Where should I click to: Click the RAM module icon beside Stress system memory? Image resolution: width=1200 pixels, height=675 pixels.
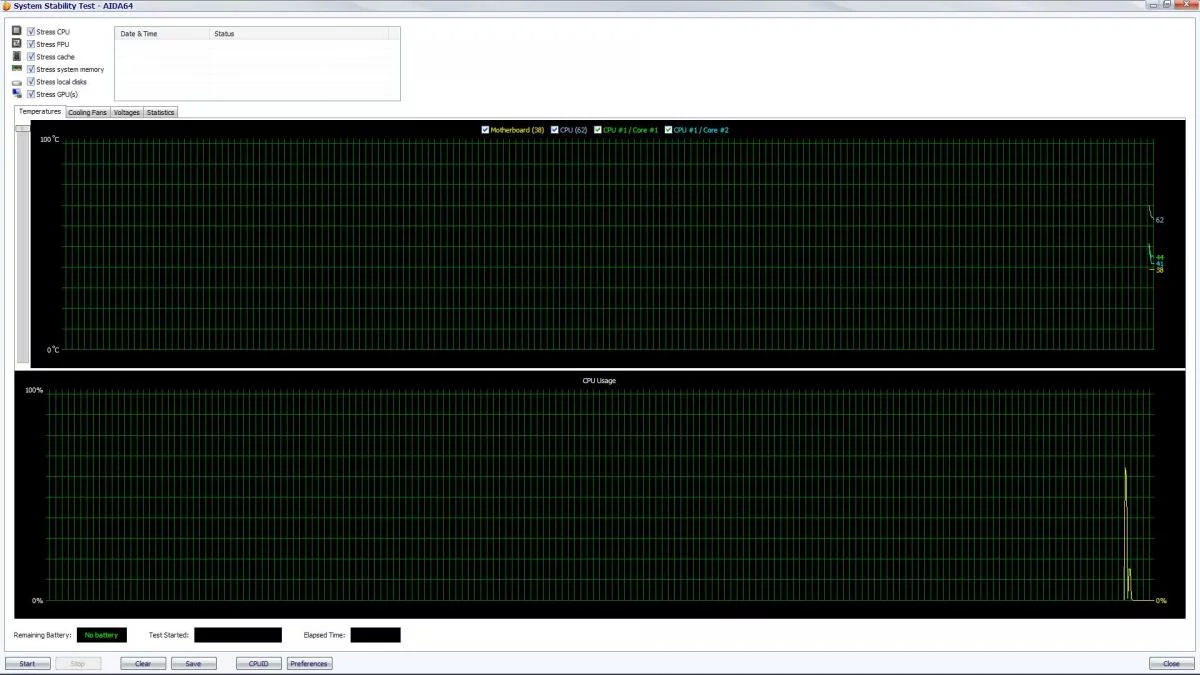click(17, 69)
